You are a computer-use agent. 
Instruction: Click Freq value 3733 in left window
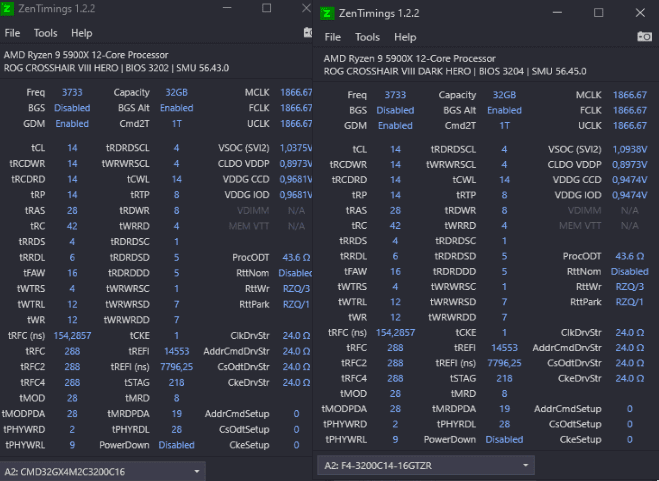click(72, 92)
